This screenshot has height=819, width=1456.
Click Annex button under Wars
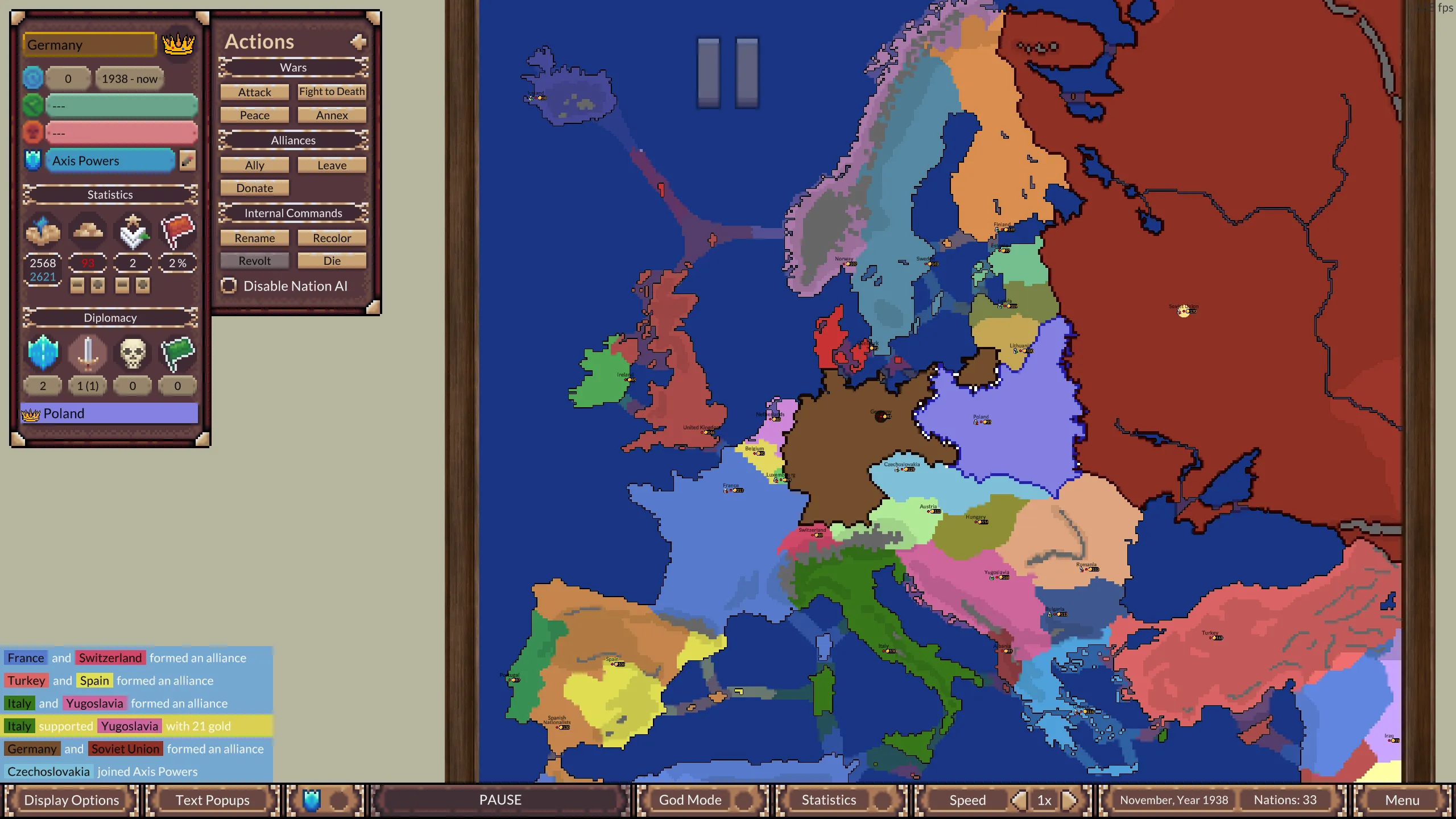[x=332, y=115]
